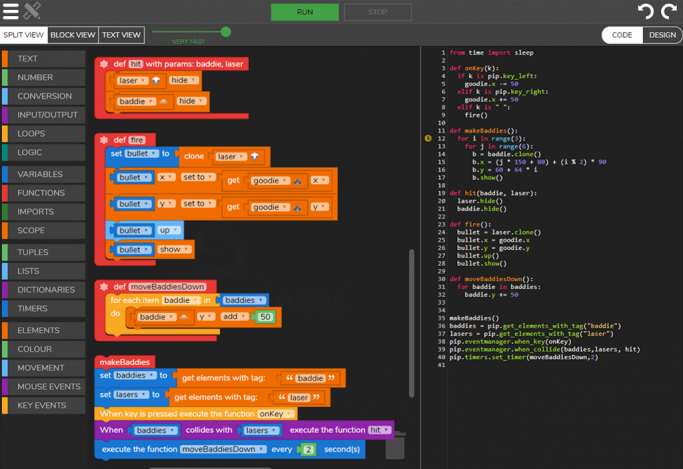
Task: Open the Number block category
Action: pyautogui.click(x=44, y=77)
